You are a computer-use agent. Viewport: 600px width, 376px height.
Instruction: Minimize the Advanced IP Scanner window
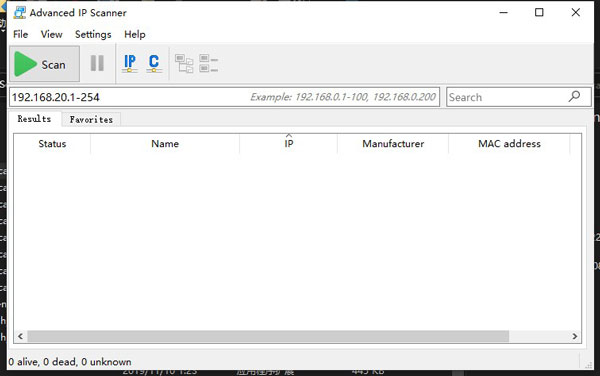tap(504, 13)
